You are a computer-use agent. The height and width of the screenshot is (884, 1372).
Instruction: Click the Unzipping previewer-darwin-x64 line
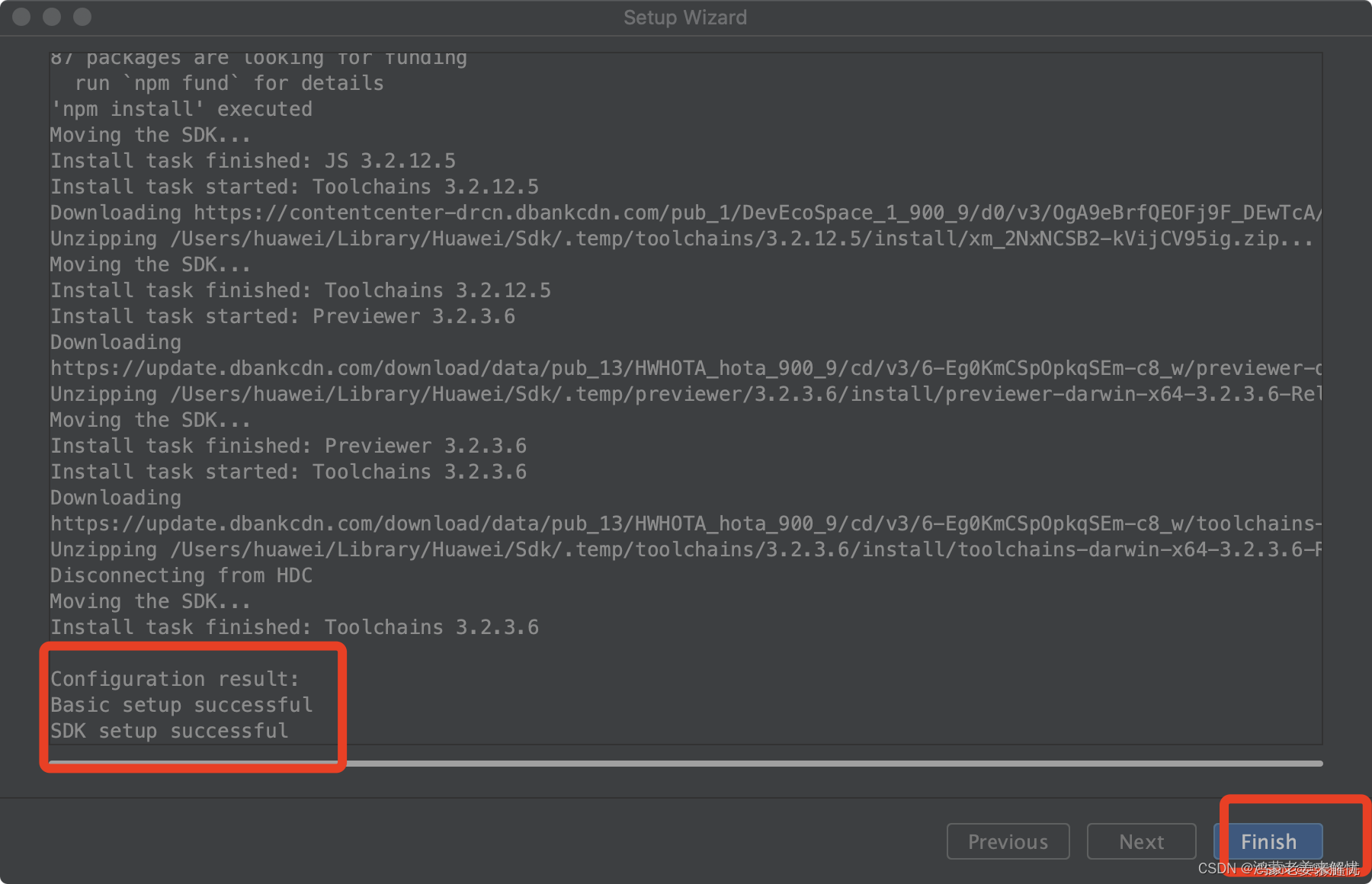(x=686, y=394)
